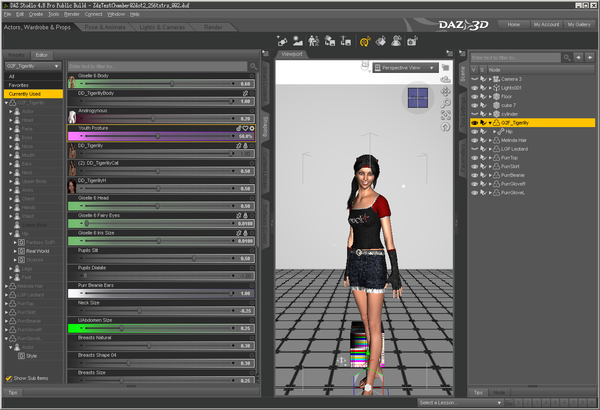Viewport: 600px width, 410px height.
Task: Click the Neck Size slider track
Action: pyautogui.click(x=157, y=311)
